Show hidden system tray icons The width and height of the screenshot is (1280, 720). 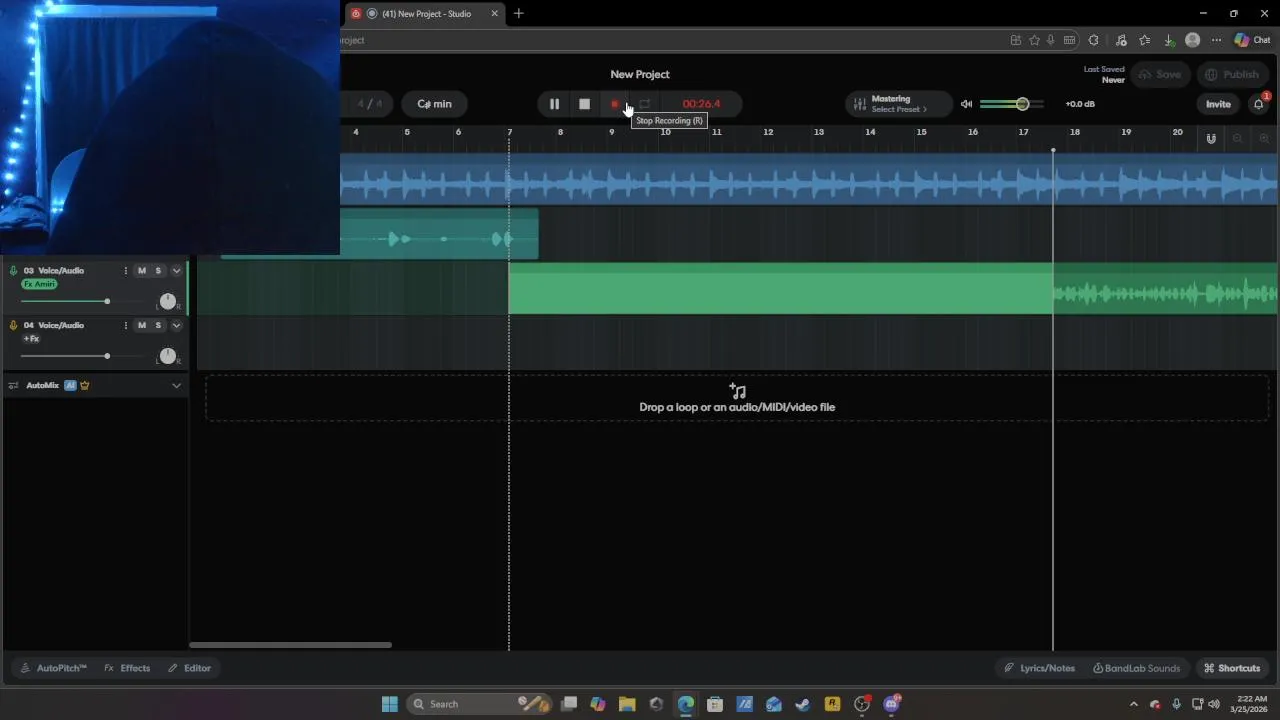click(x=1133, y=704)
